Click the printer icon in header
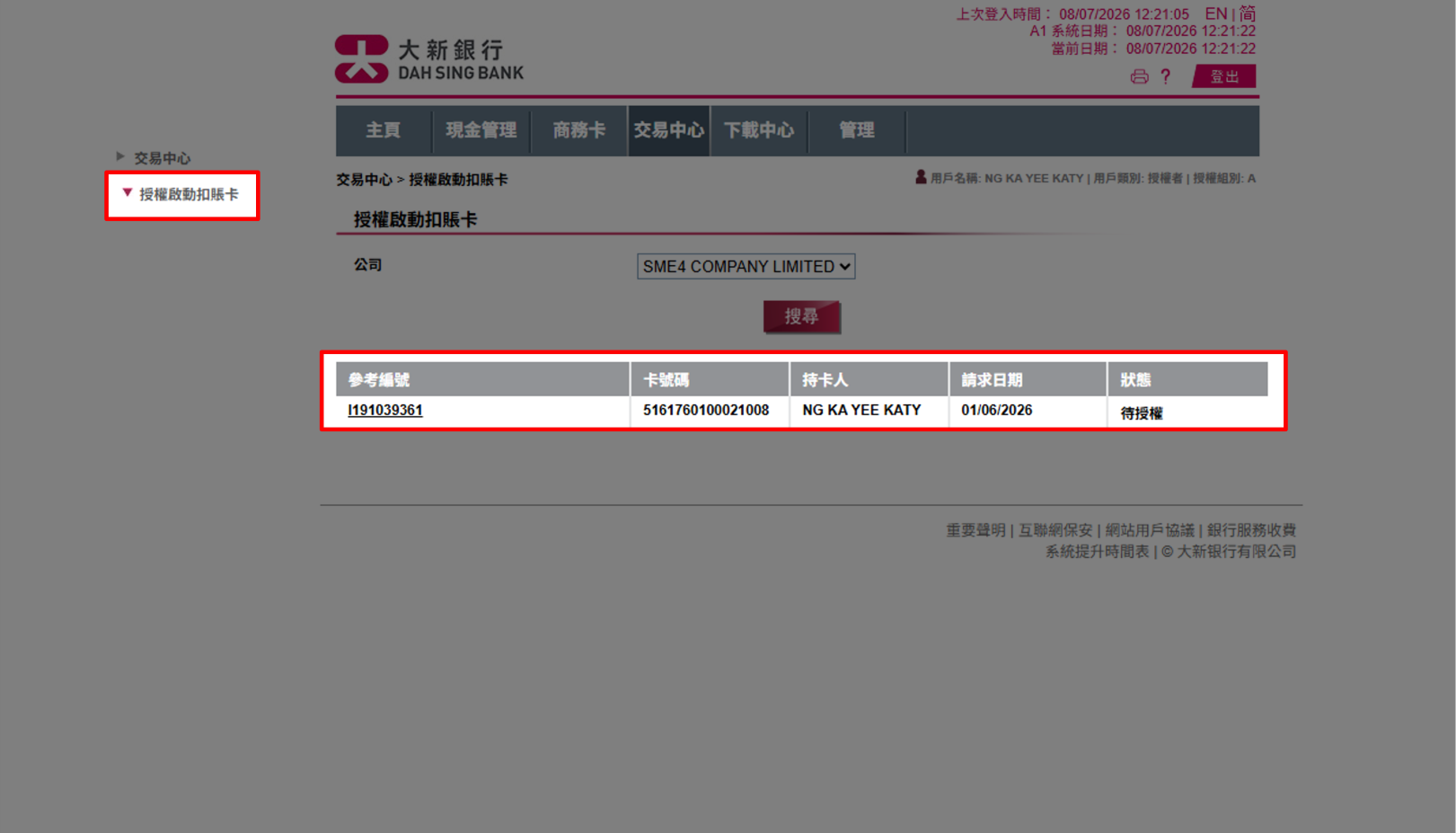Viewport: 1456px width, 833px height. [x=1139, y=77]
